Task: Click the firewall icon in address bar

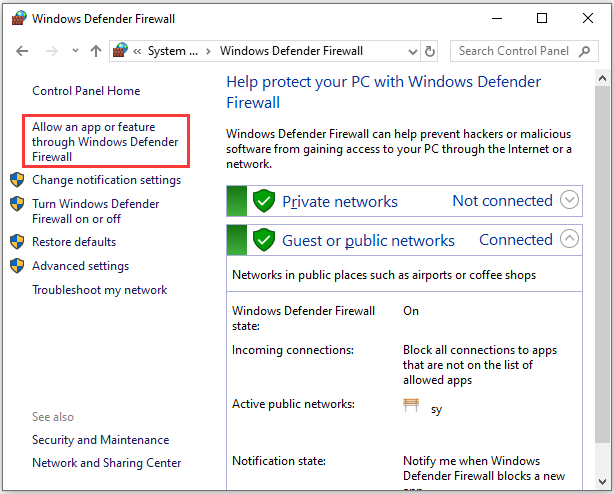Action: coord(120,50)
